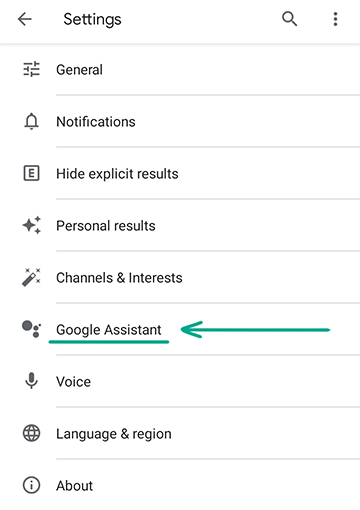The width and height of the screenshot is (360, 510).
Task: Tap the Google Assistant dots icon
Action: (31, 329)
